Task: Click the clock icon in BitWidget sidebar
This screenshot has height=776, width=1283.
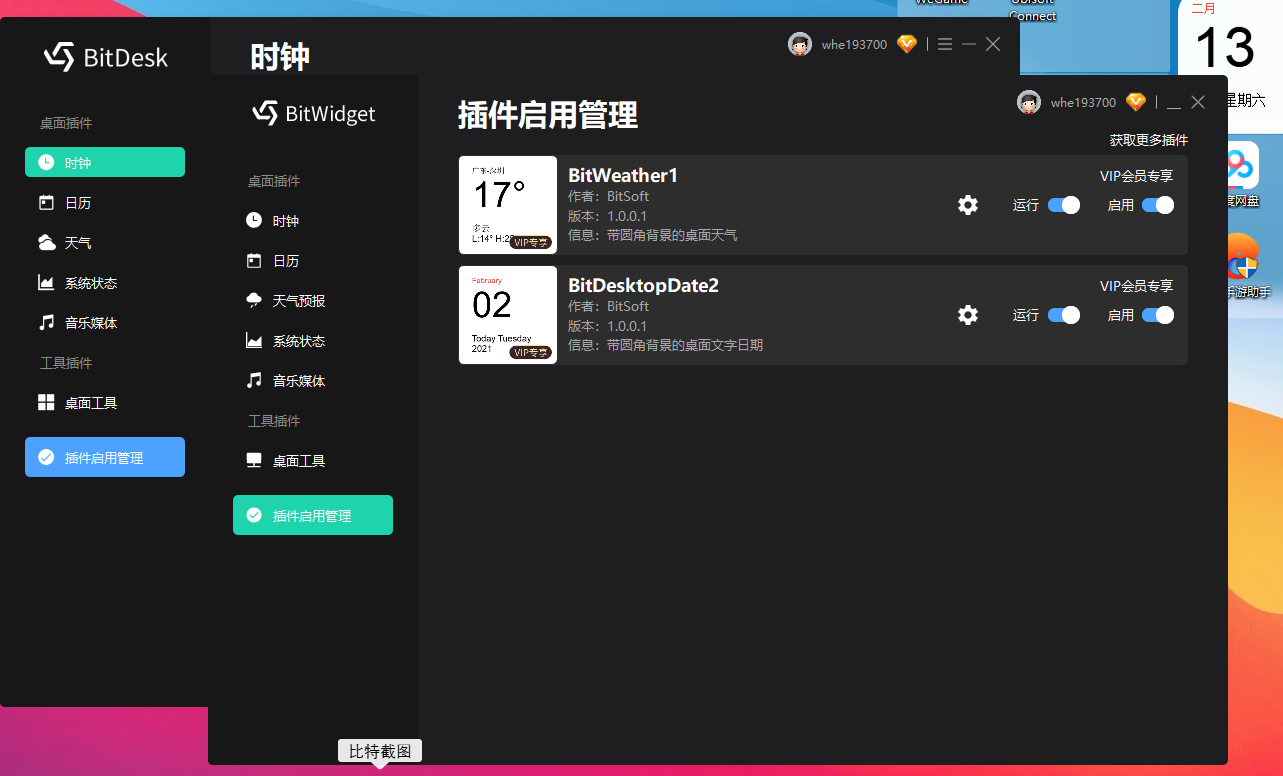Action: click(x=254, y=220)
